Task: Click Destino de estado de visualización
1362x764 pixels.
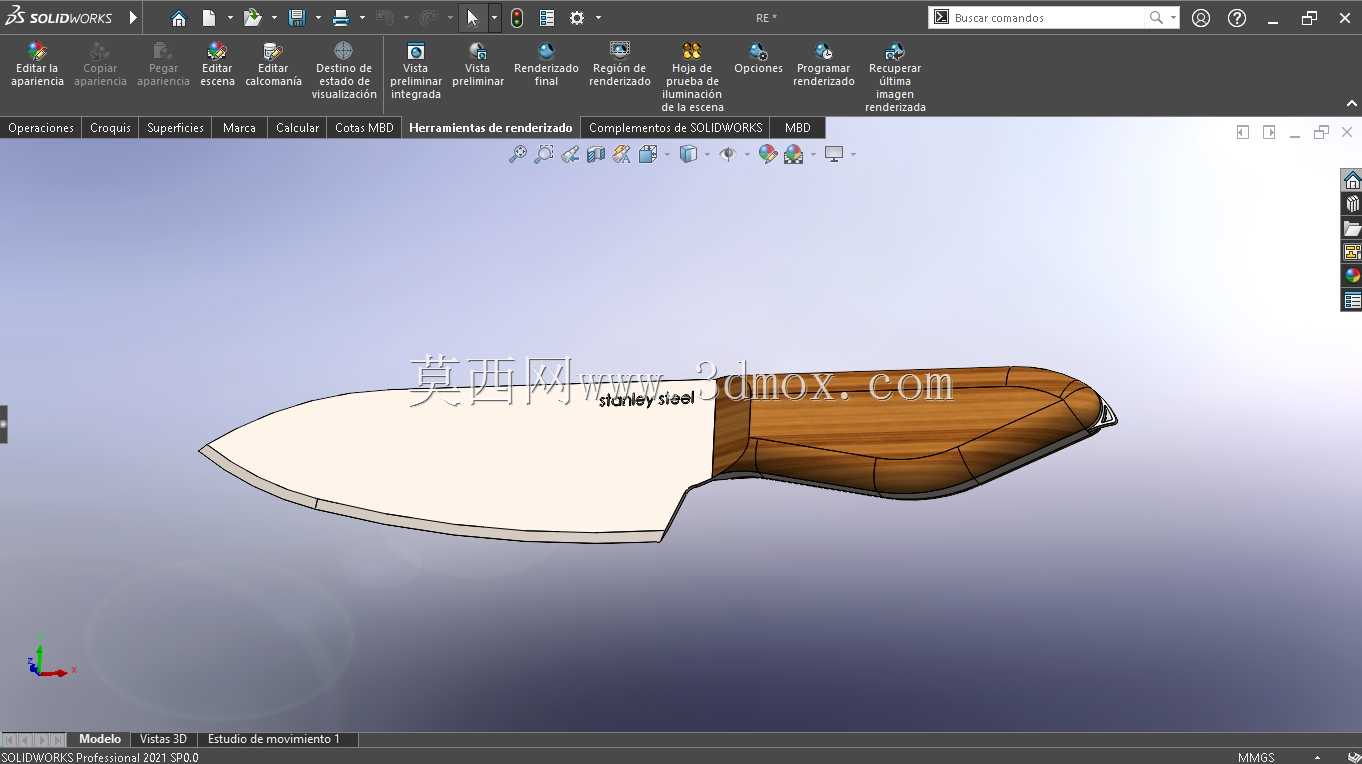Action: coord(344,71)
